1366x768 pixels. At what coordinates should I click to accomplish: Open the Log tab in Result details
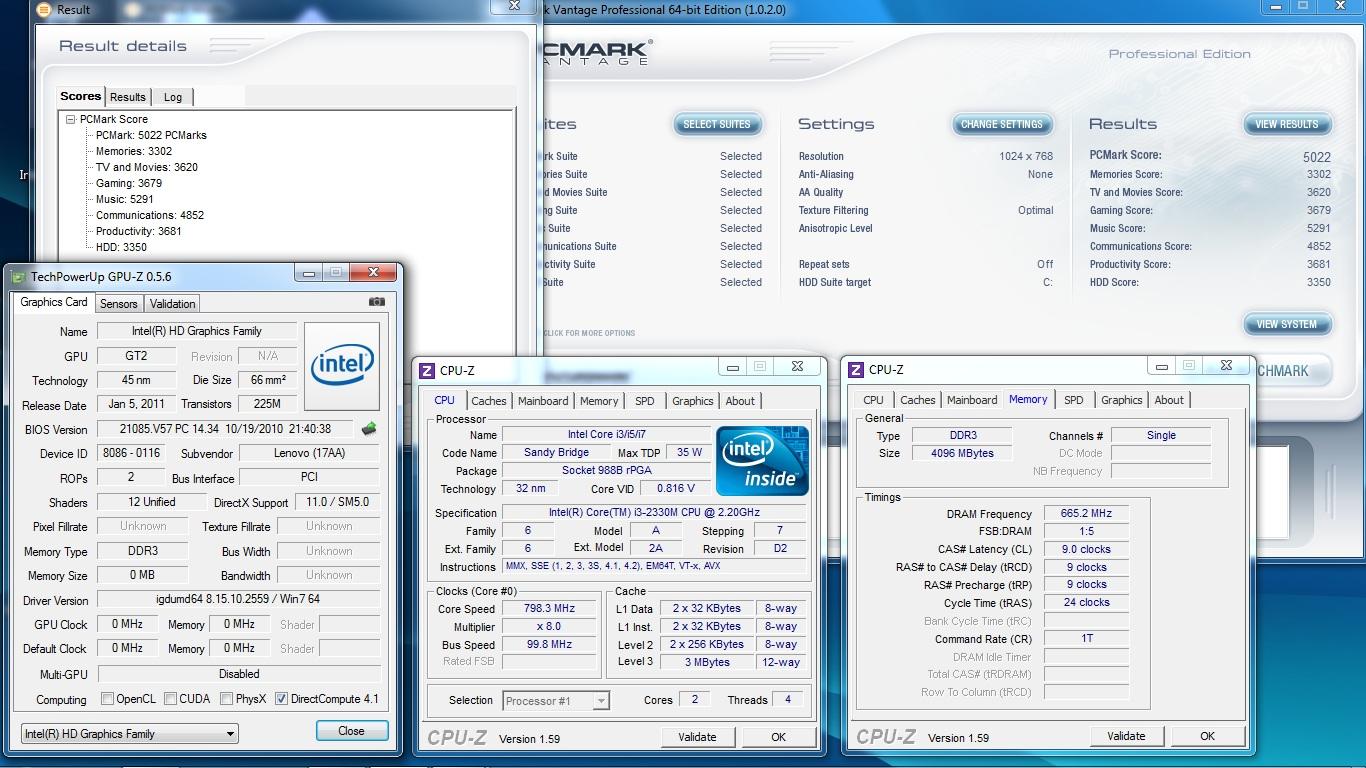click(x=173, y=97)
